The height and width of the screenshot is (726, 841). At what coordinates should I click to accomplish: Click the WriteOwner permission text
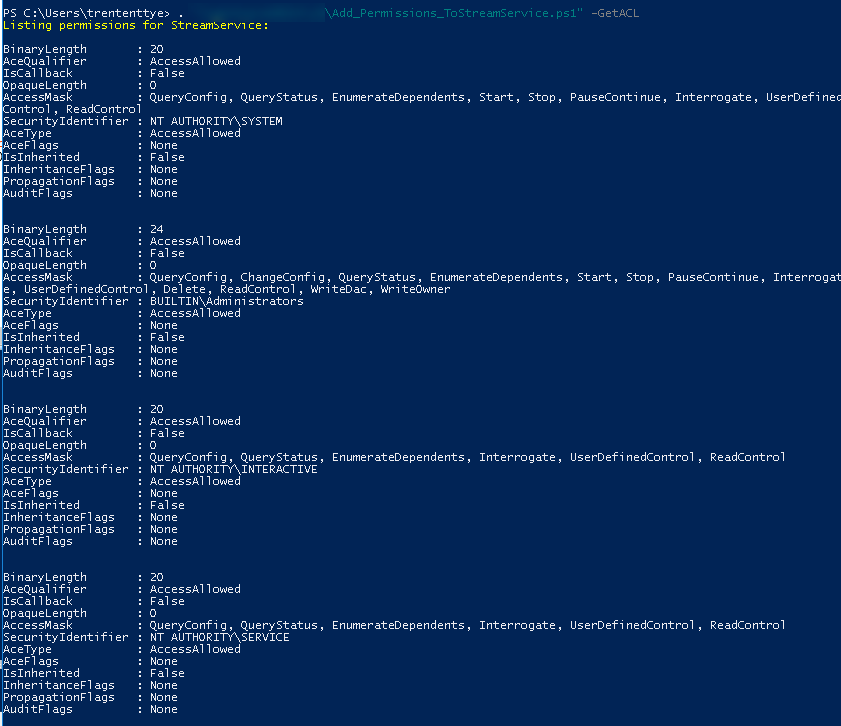pos(415,289)
